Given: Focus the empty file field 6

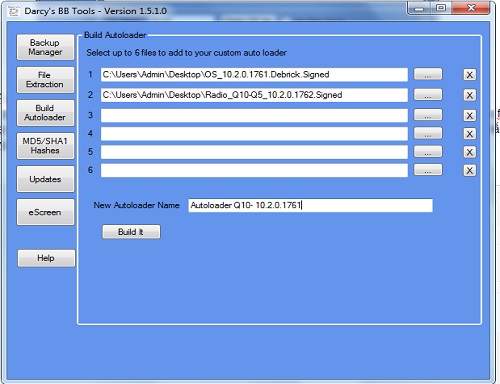Looking at the screenshot, I should pyautogui.click(x=254, y=171).
